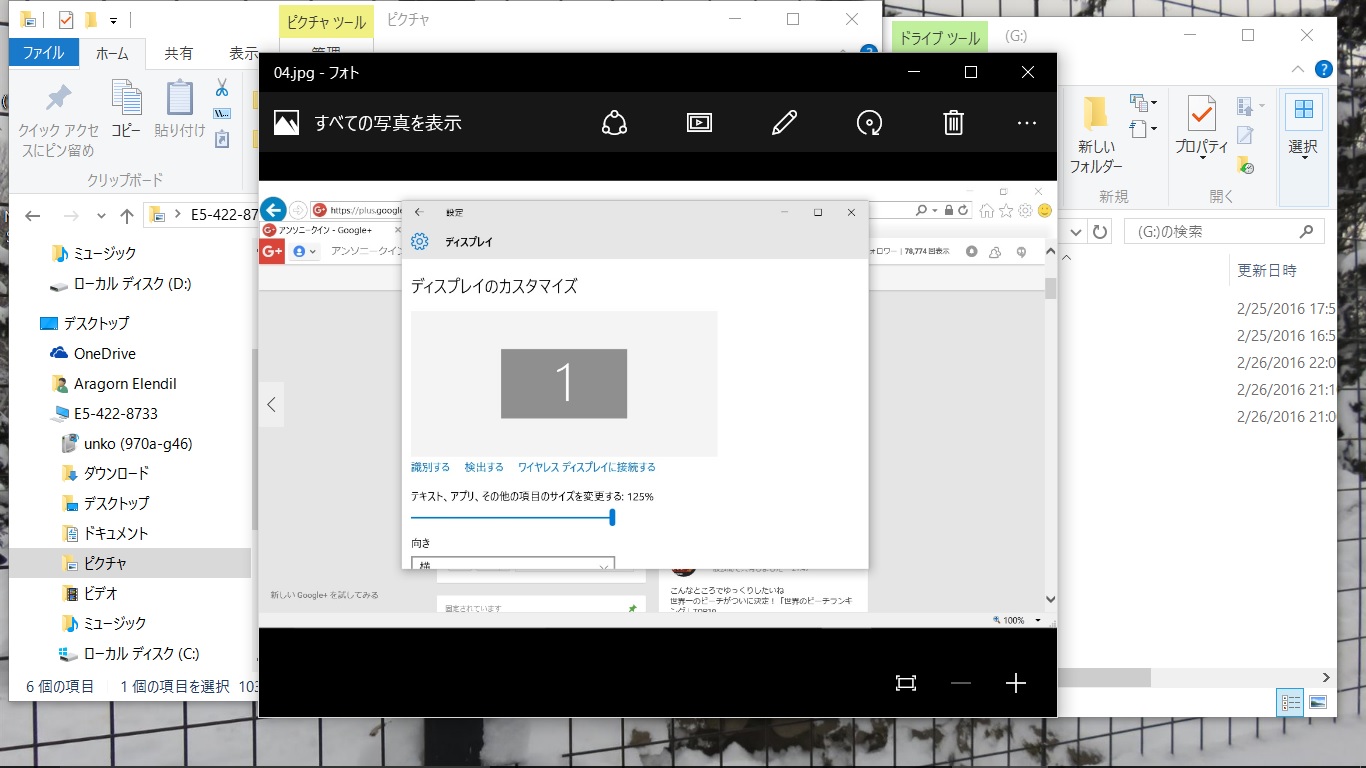
Task: Switch to the ホーム tab in Pictures Explorer
Action: [x=112, y=53]
